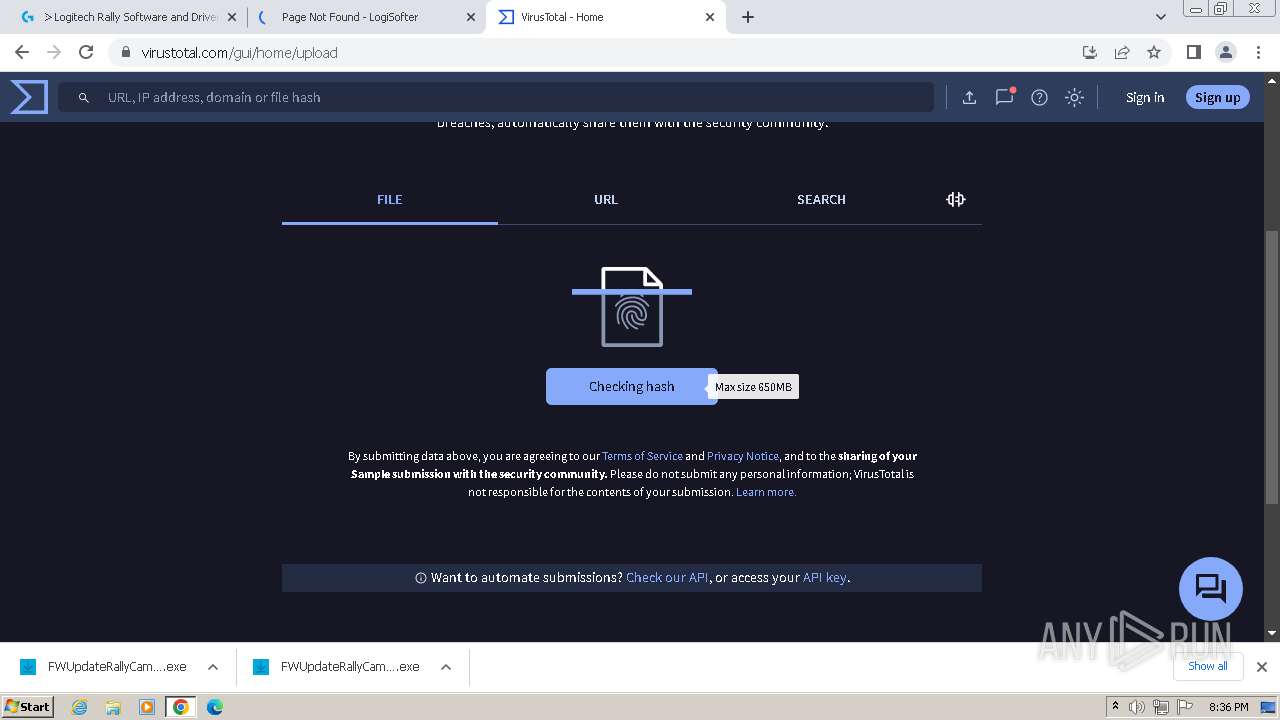This screenshot has height=720, width=1280.
Task: Open the monitor icon tab next to SEARCH
Action: click(x=956, y=199)
